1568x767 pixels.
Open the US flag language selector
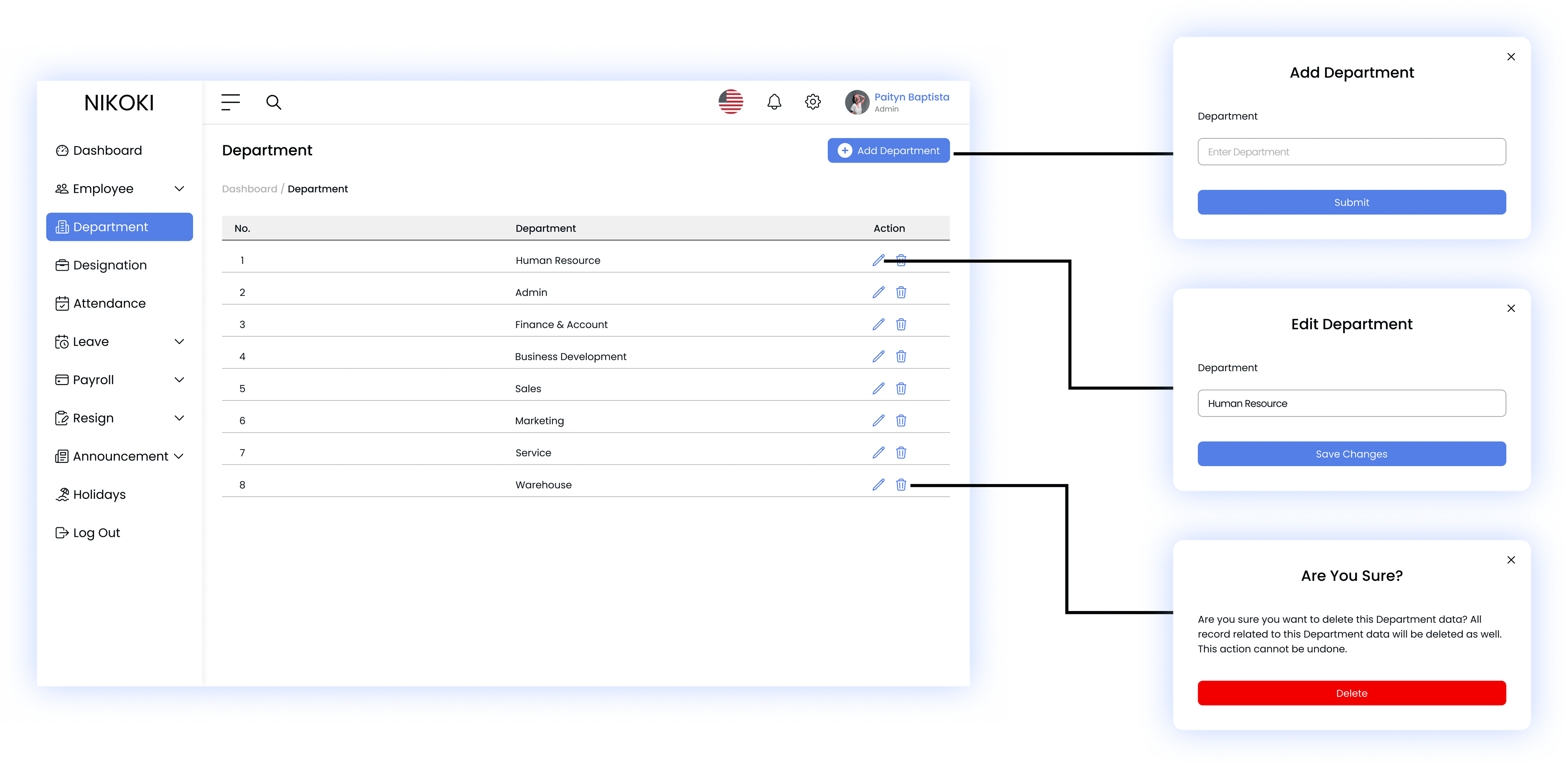(731, 102)
